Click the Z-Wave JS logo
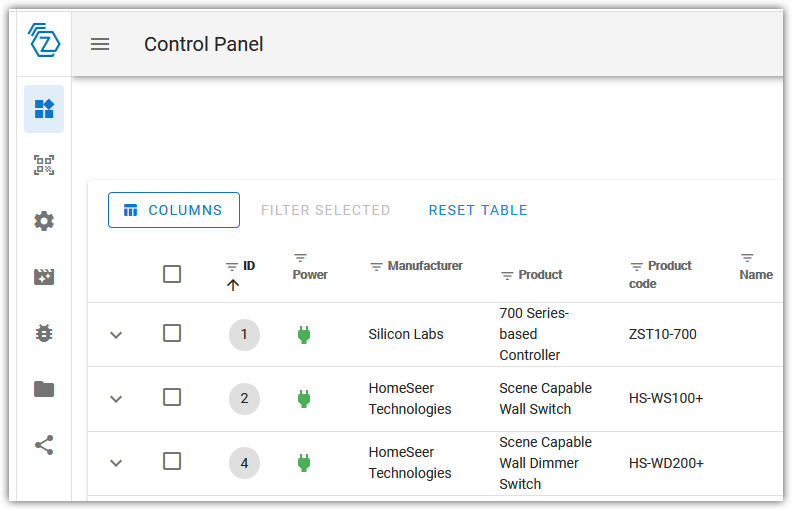This screenshot has width=792, height=510. pos(44,41)
